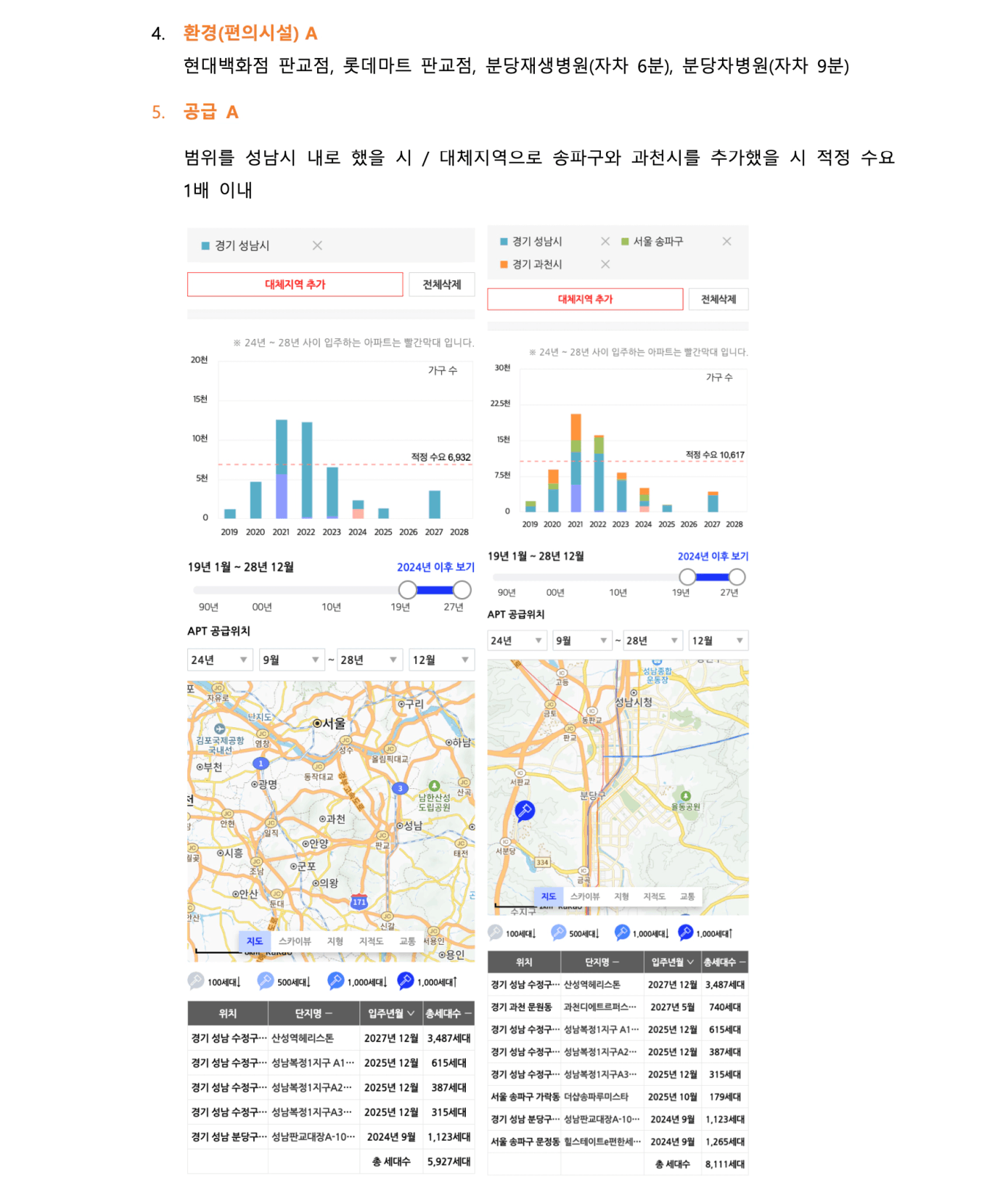
Task: Open right panel 12월 end month dropdown
Action: click(719, 641)
